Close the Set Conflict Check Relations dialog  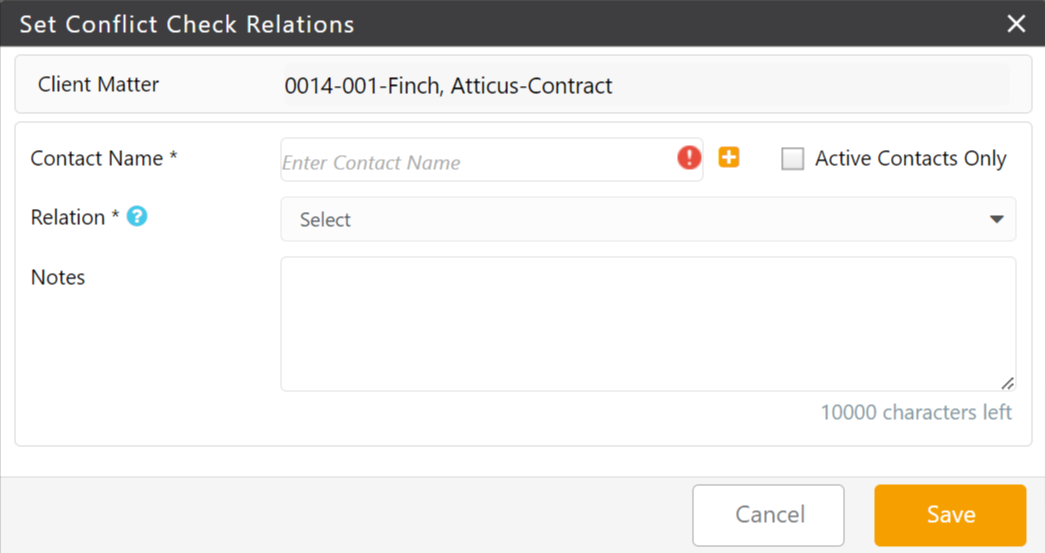pos(1016,23)
